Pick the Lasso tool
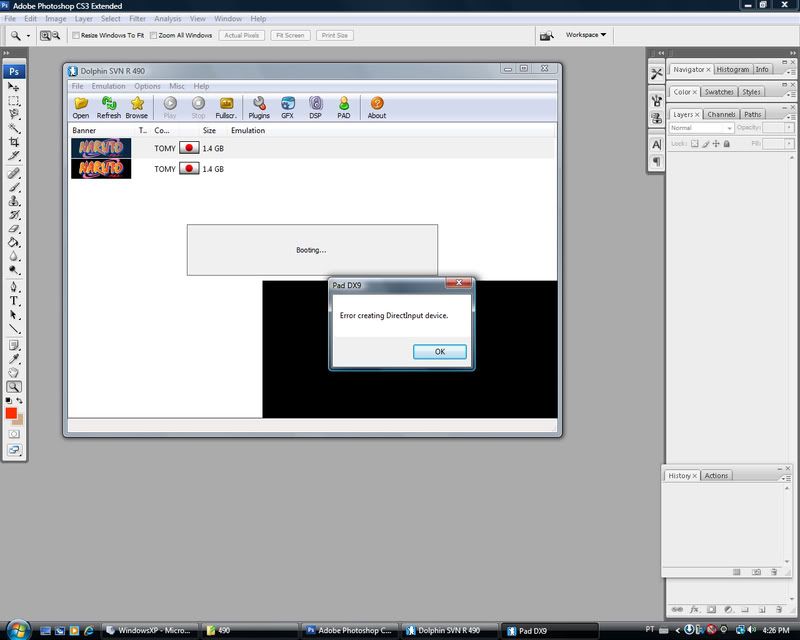 click(14, 114)
